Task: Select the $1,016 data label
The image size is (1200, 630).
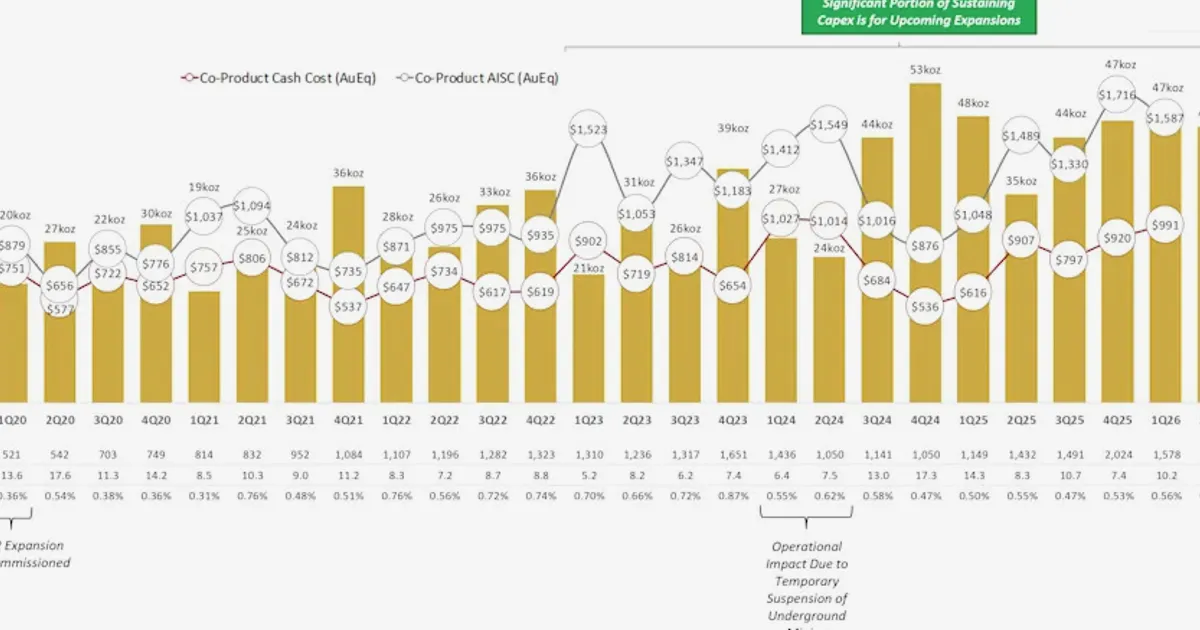Action: pos(877,221)
